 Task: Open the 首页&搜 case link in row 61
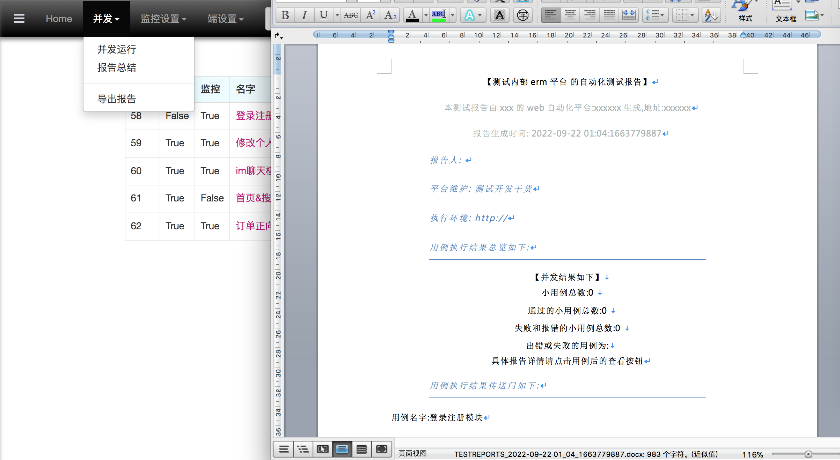[x=253, y=198]
